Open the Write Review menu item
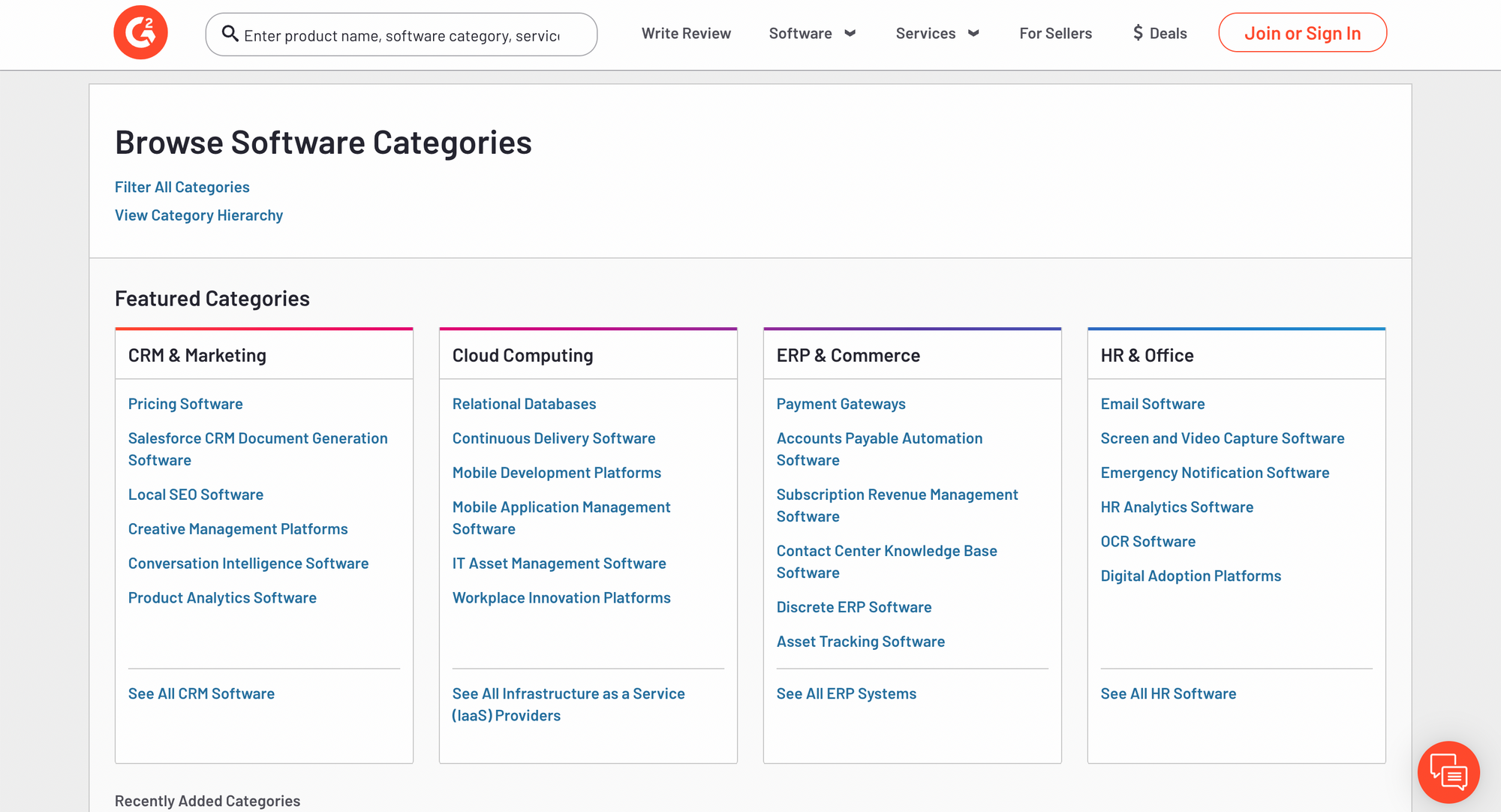The image size is (1501, 812). [686, 33]
